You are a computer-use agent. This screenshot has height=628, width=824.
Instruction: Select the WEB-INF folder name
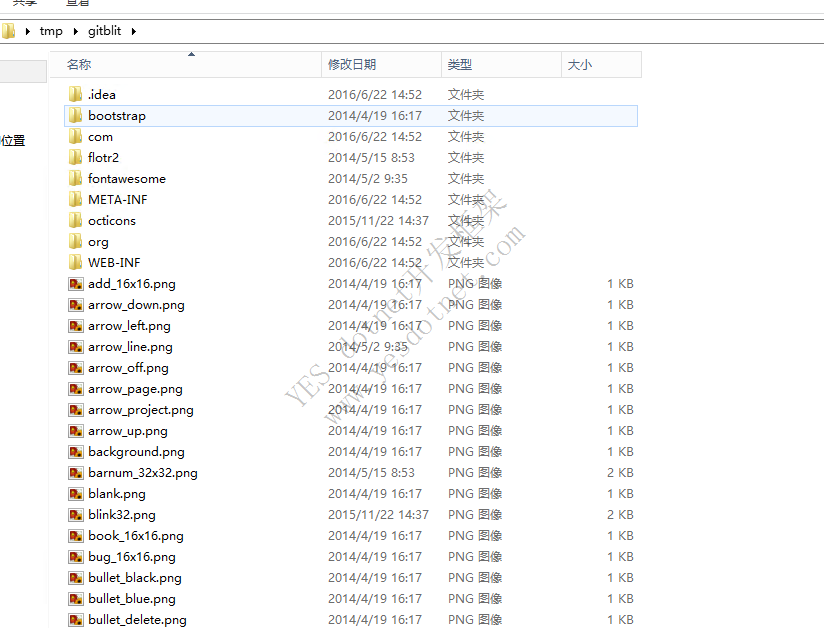[114, 263]
